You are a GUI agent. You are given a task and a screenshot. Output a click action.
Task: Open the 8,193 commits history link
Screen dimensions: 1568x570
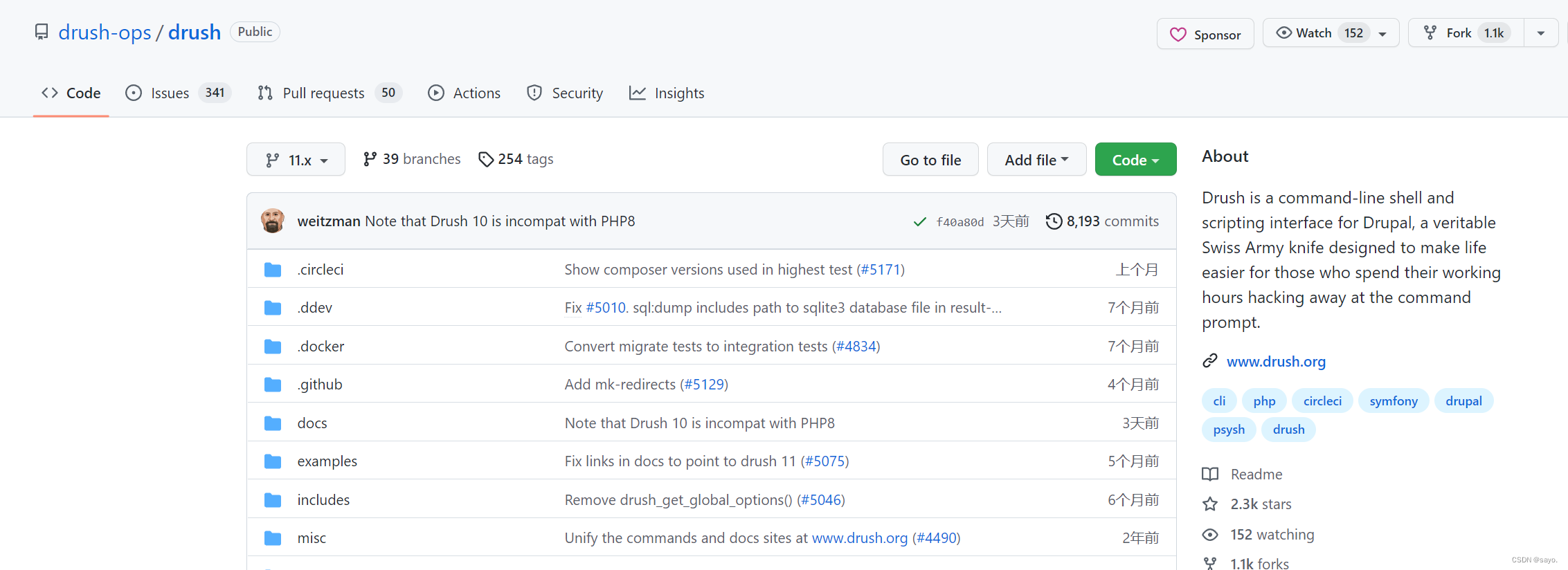pyautogui.click(x=1102, y=221)
